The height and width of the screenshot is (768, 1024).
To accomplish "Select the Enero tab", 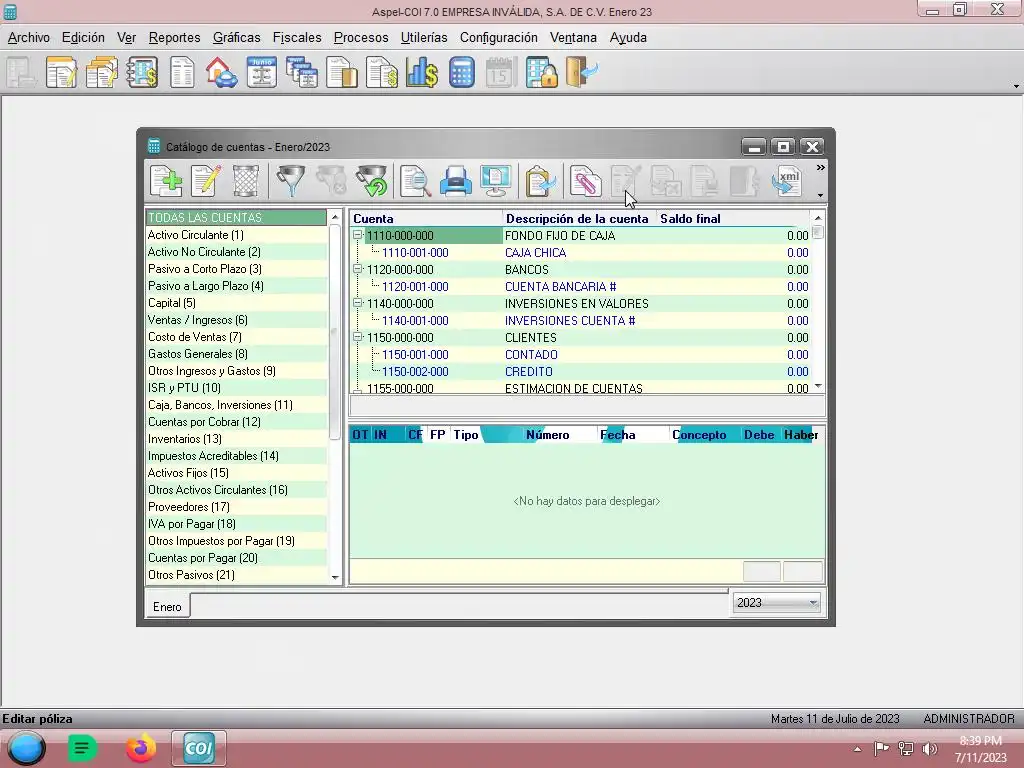I will (x=167, y=607).
